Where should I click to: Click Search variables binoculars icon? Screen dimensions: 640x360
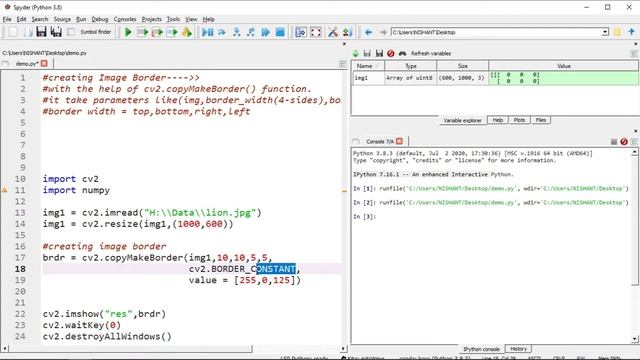click(402, 53)
